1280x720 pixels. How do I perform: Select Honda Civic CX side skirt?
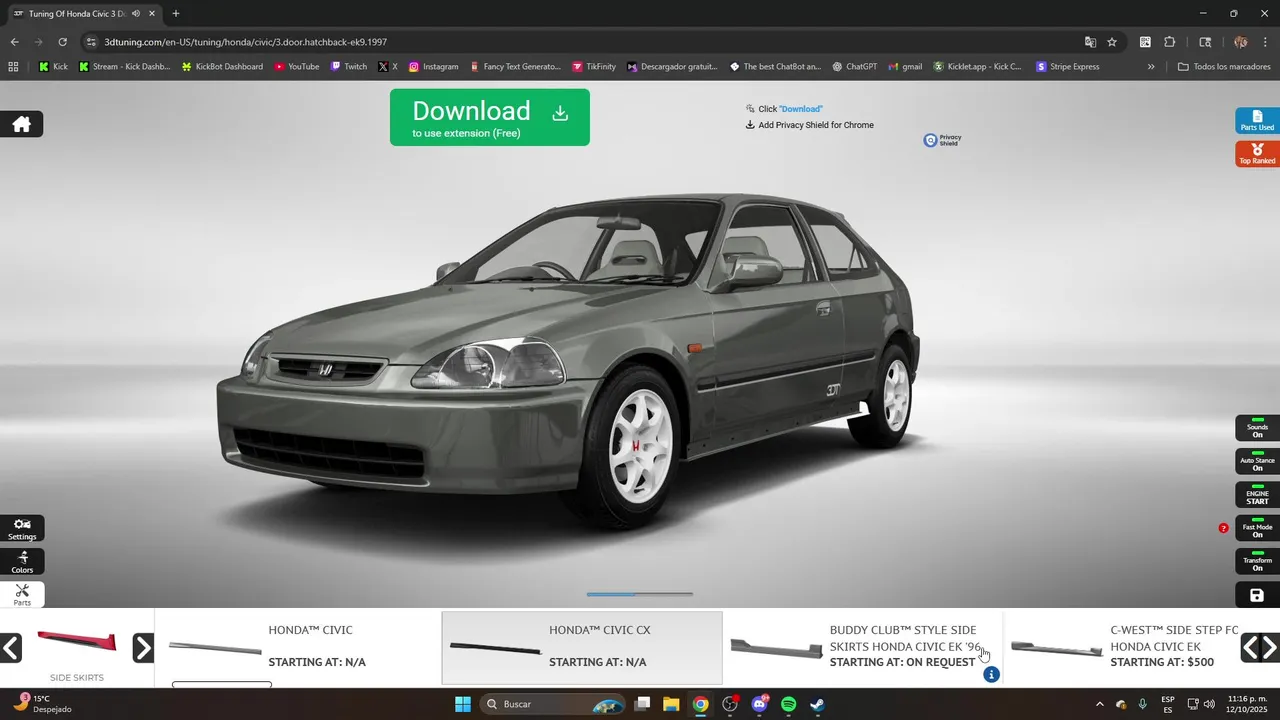point(582,648)
